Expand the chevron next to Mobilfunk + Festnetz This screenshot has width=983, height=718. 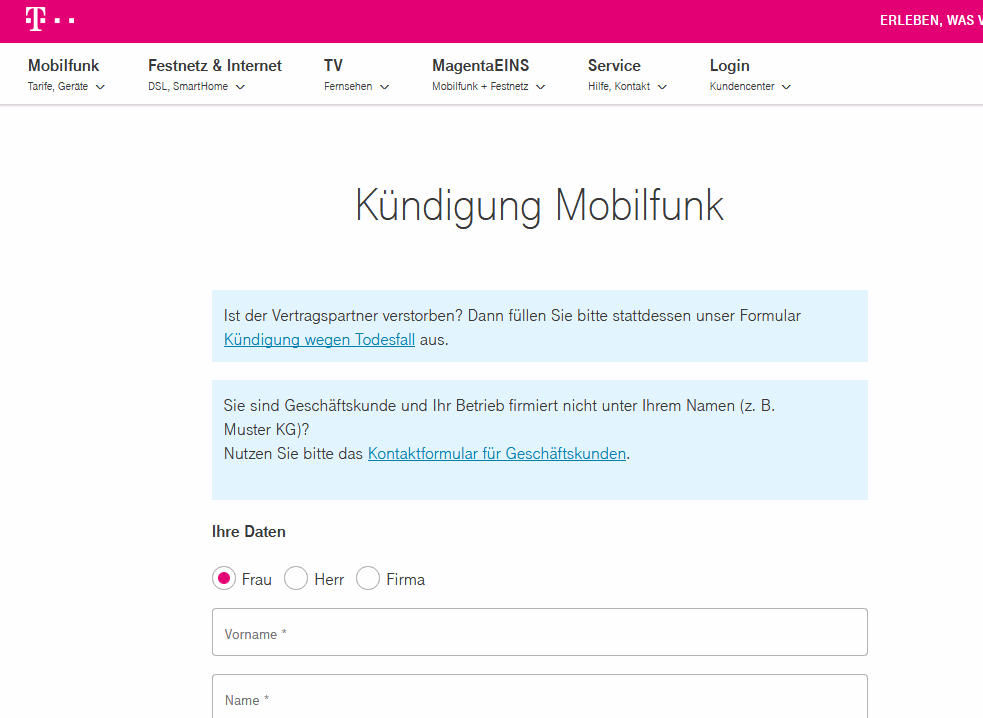pyautogui.click(x=540, y=87)
